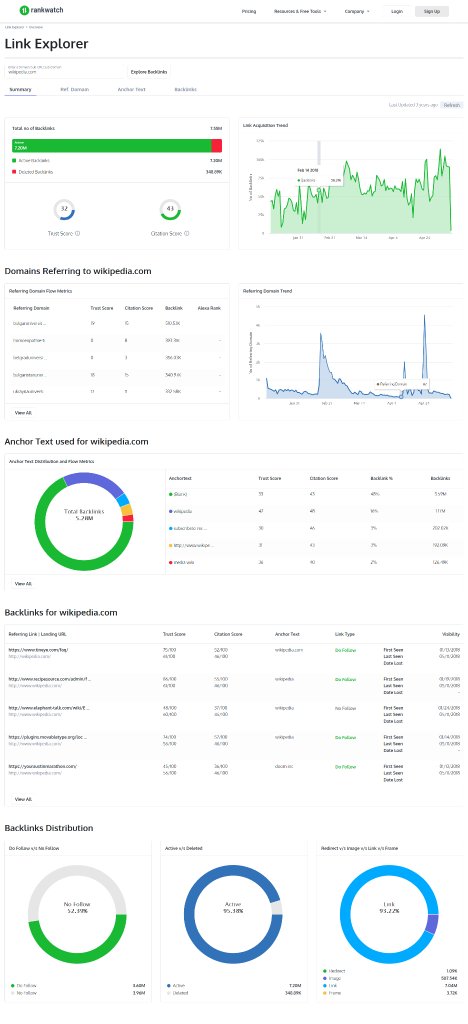Click the No Follow legend entry
The image size is (468, 1024).
tap(24, 991)
